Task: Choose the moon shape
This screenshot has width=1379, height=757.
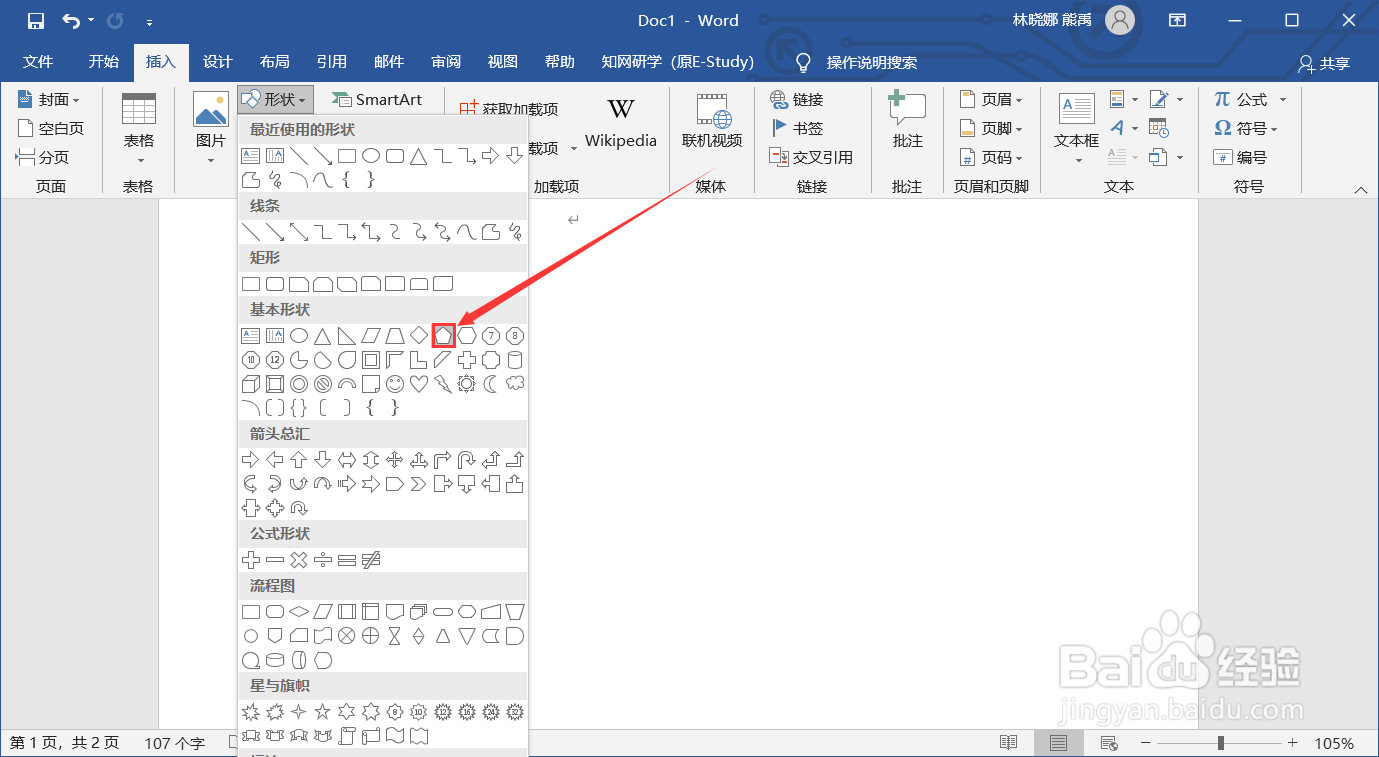Action: 491,383
